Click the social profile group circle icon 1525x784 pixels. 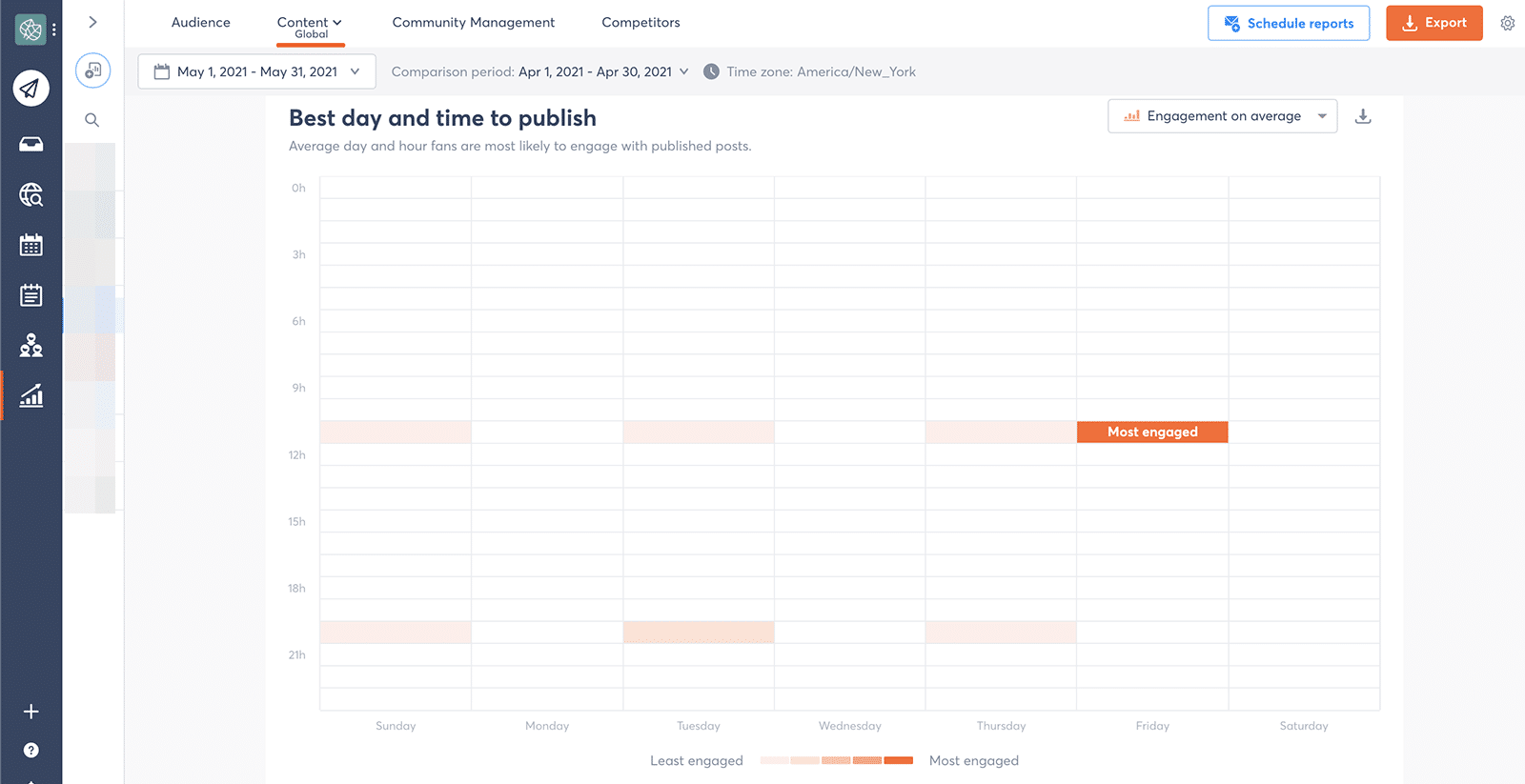click(92, 70)
